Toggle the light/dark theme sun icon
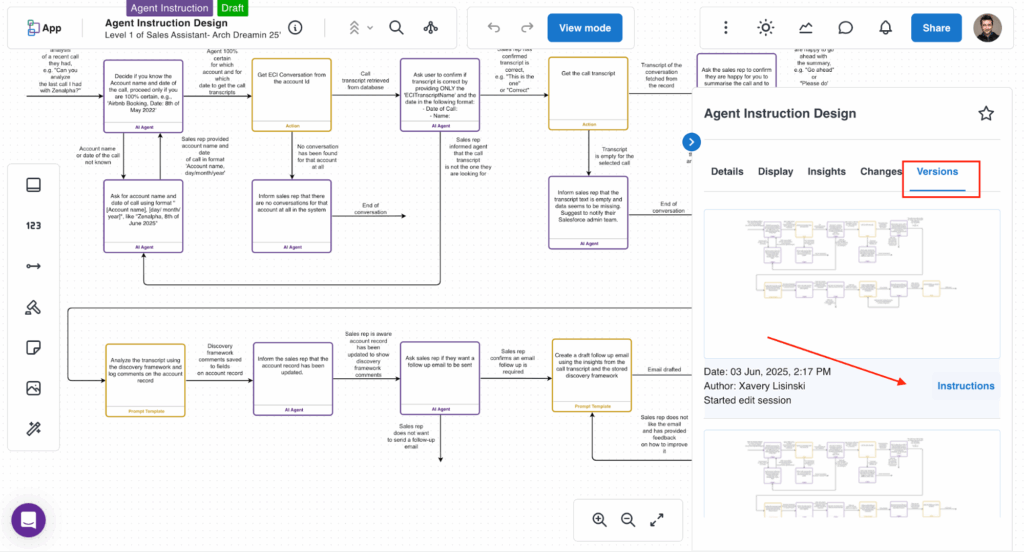The width and height of the screenshot is (1024, 552). coord(765,28)
